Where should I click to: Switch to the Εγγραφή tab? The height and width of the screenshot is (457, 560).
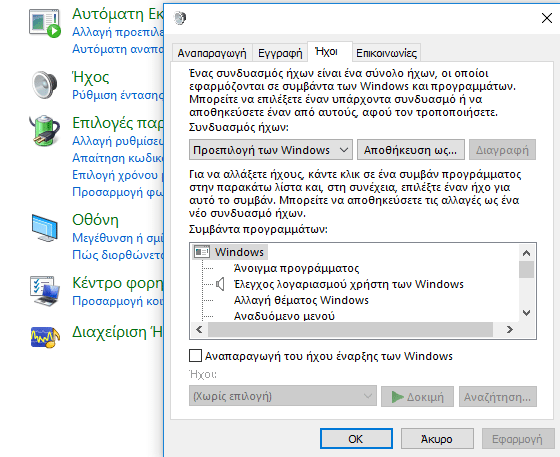280,53
